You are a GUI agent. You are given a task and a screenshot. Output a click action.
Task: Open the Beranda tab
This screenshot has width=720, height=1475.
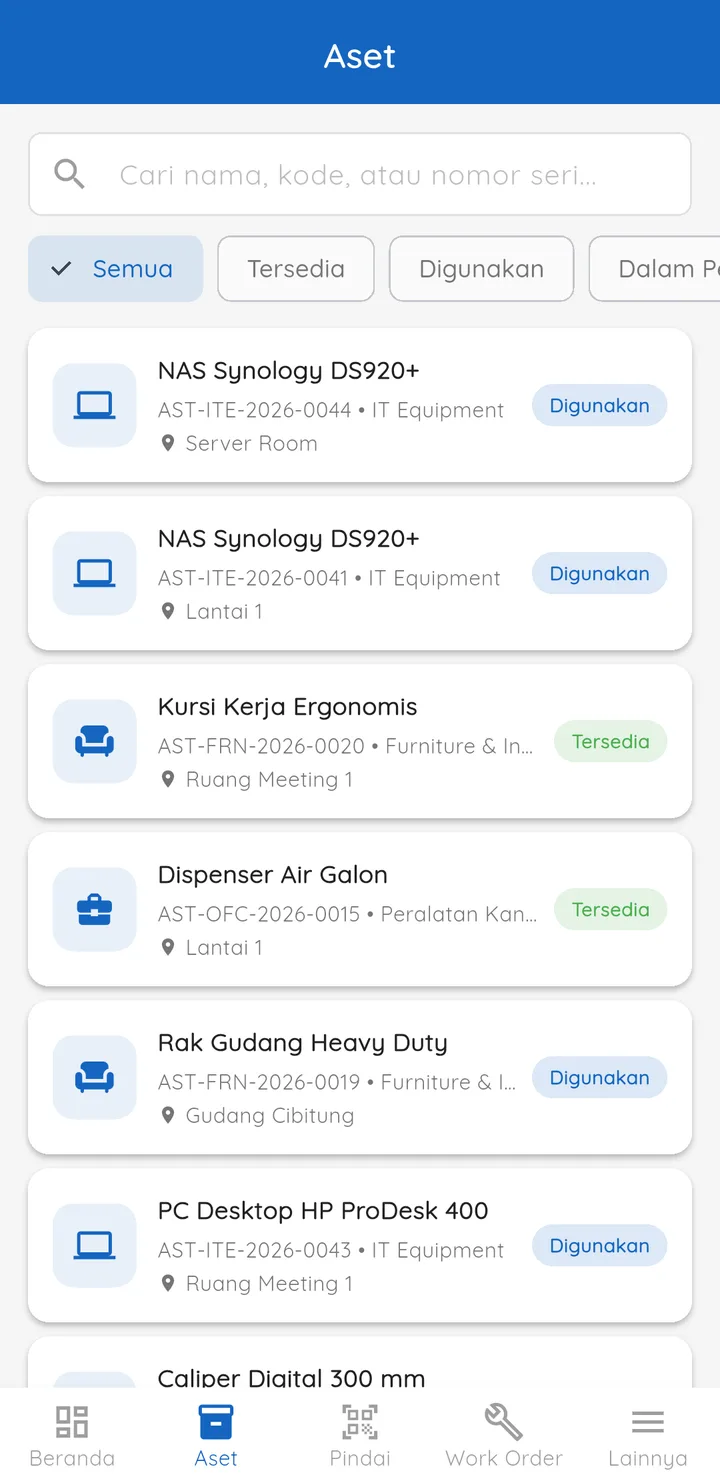pos(72,1434)
